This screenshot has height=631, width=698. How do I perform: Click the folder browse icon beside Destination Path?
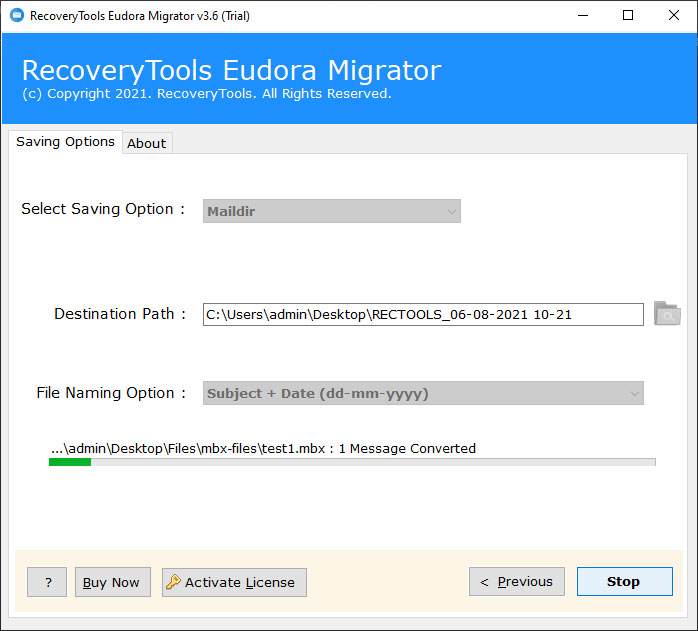[666, 314]
